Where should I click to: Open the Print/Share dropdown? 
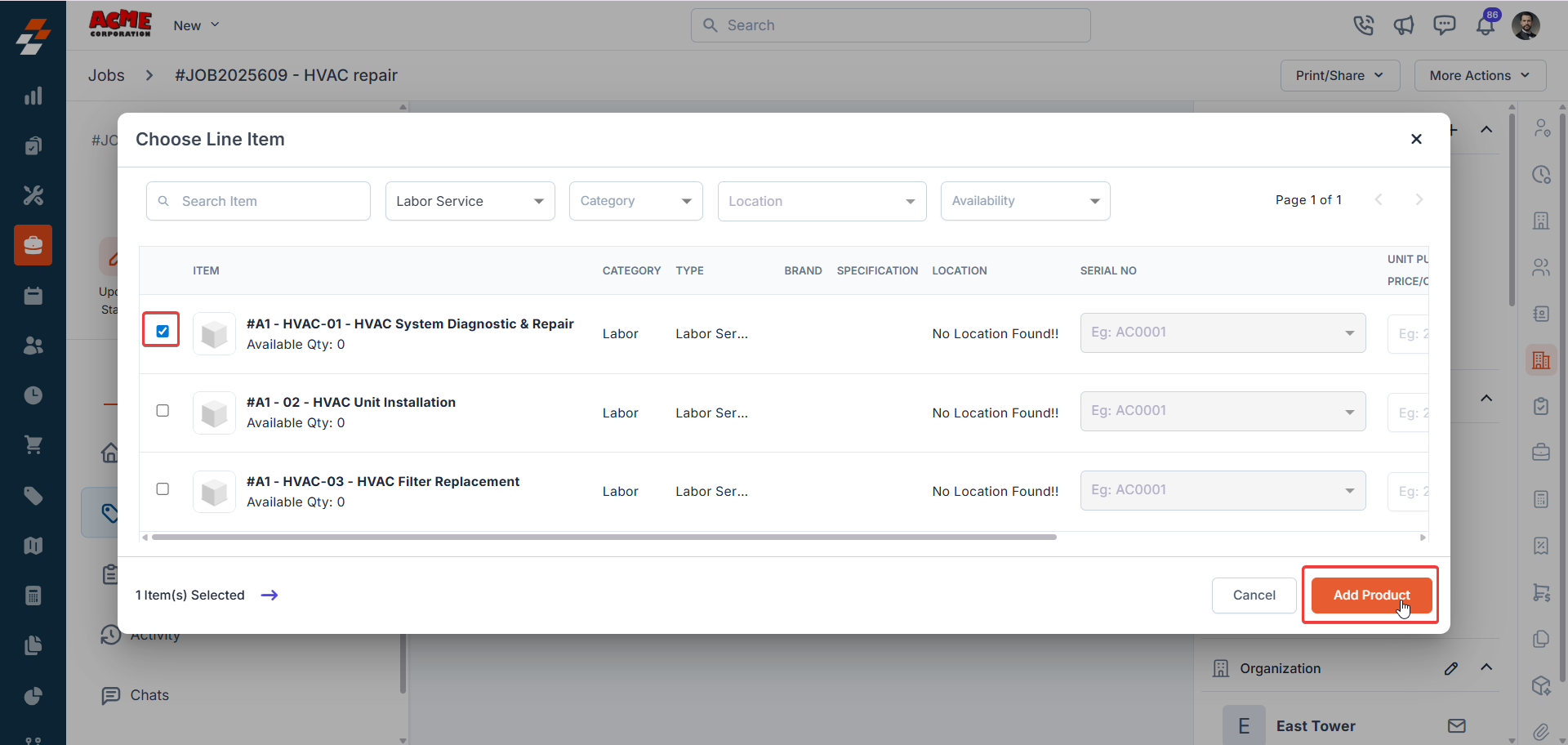1340,75
